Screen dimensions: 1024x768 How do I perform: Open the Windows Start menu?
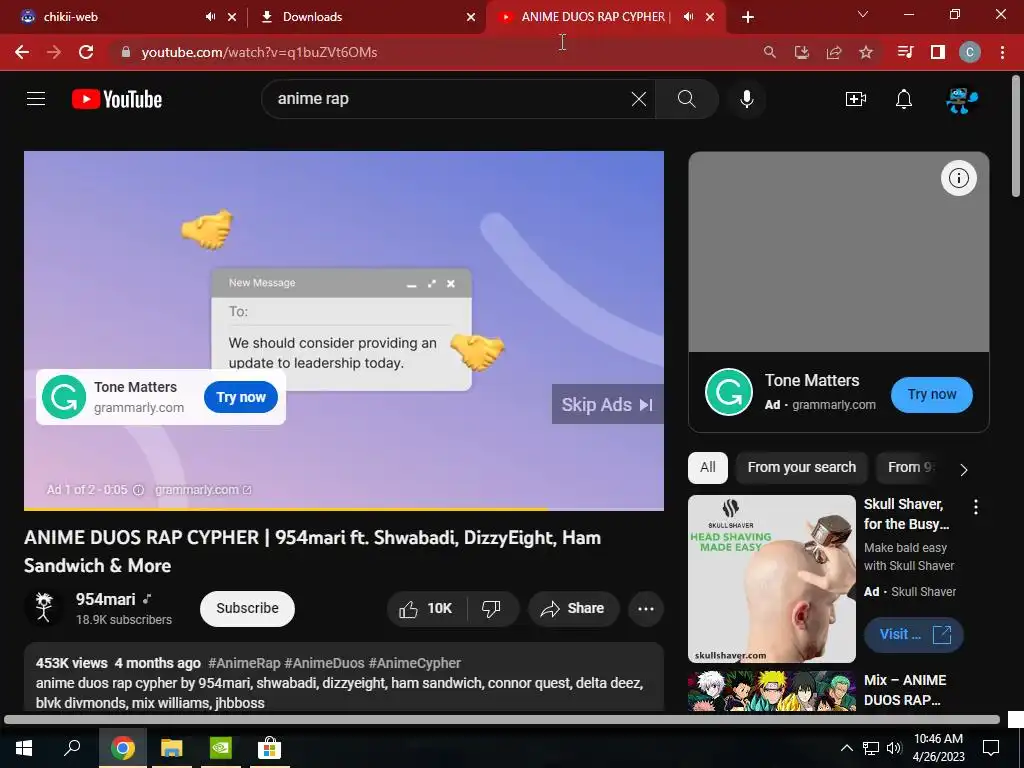coord(24,748)
